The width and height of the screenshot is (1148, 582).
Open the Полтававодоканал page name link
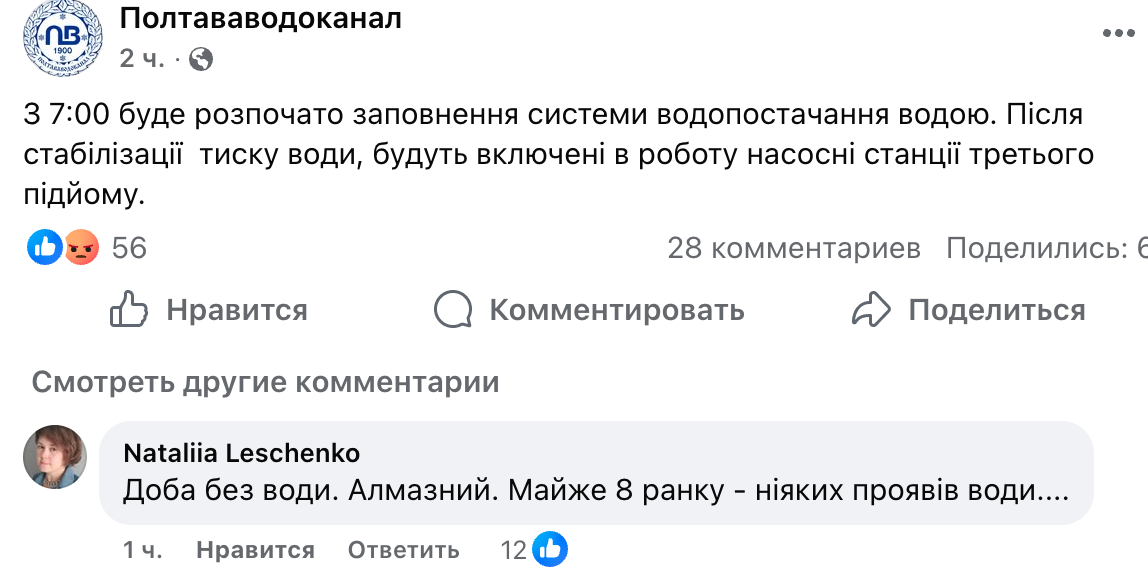coord(260,18)
